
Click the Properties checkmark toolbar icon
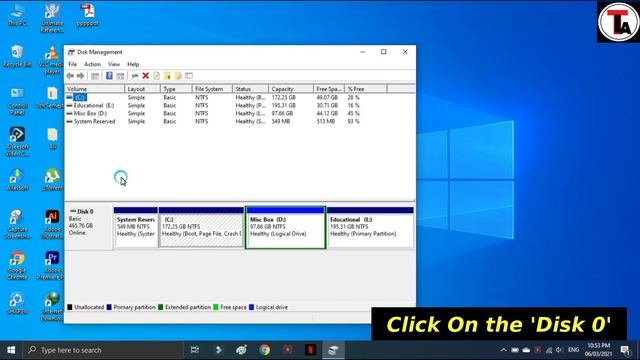(x=156, y=76)
